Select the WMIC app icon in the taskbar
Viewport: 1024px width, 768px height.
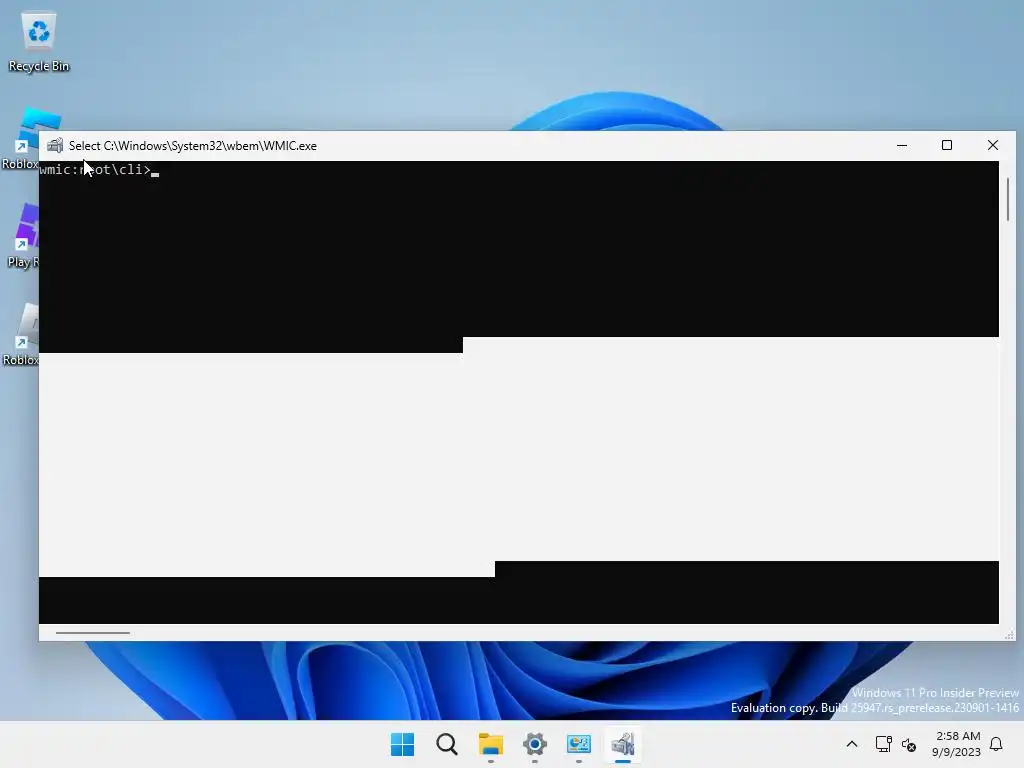(x=623, y=744)
